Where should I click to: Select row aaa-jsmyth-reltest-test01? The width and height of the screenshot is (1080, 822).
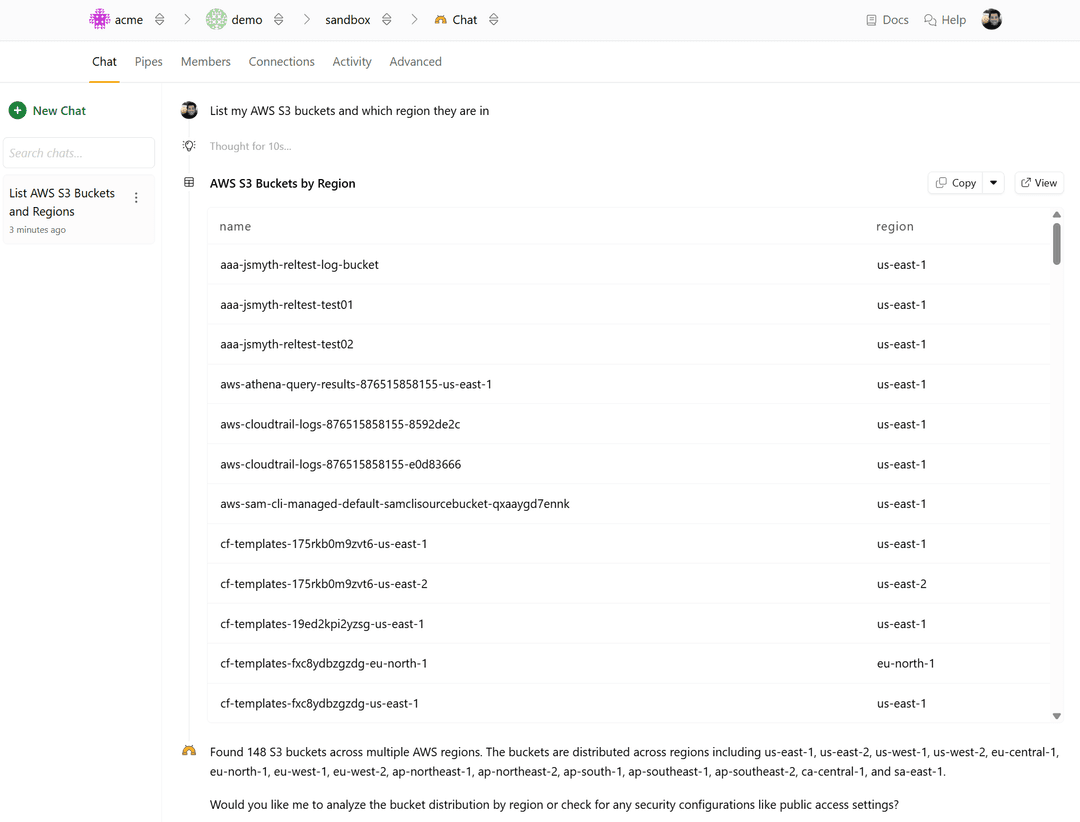pos(629,305)
